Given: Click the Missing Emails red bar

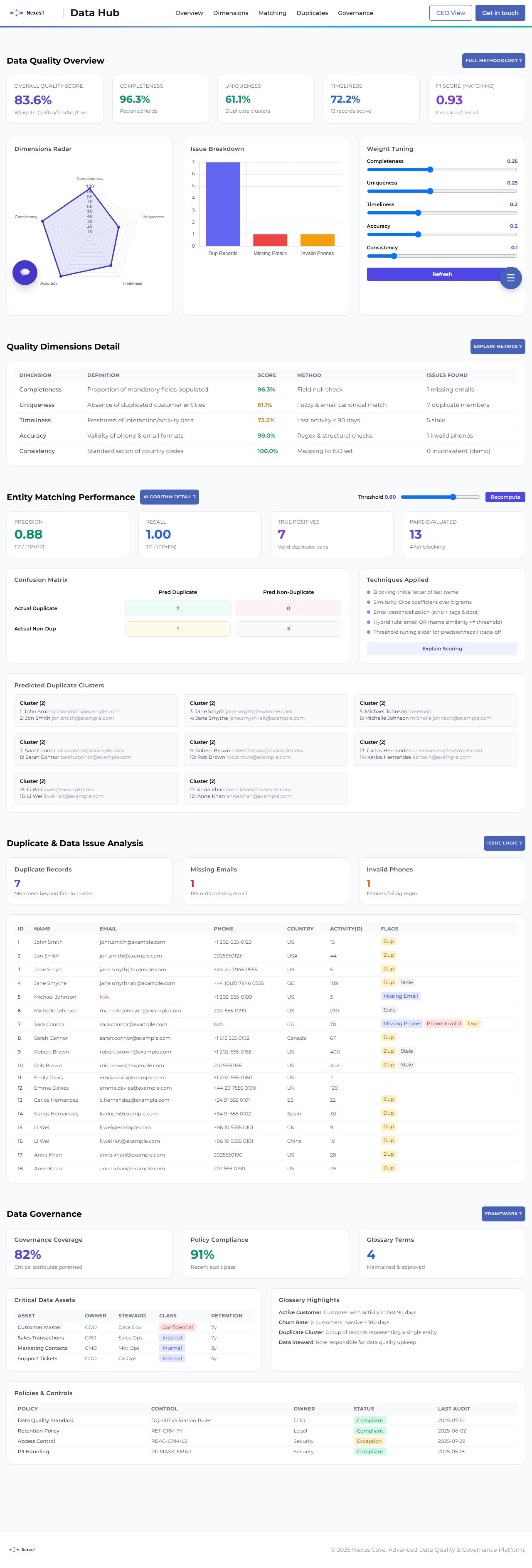Looking at the screenshot, I should (270, 240).
